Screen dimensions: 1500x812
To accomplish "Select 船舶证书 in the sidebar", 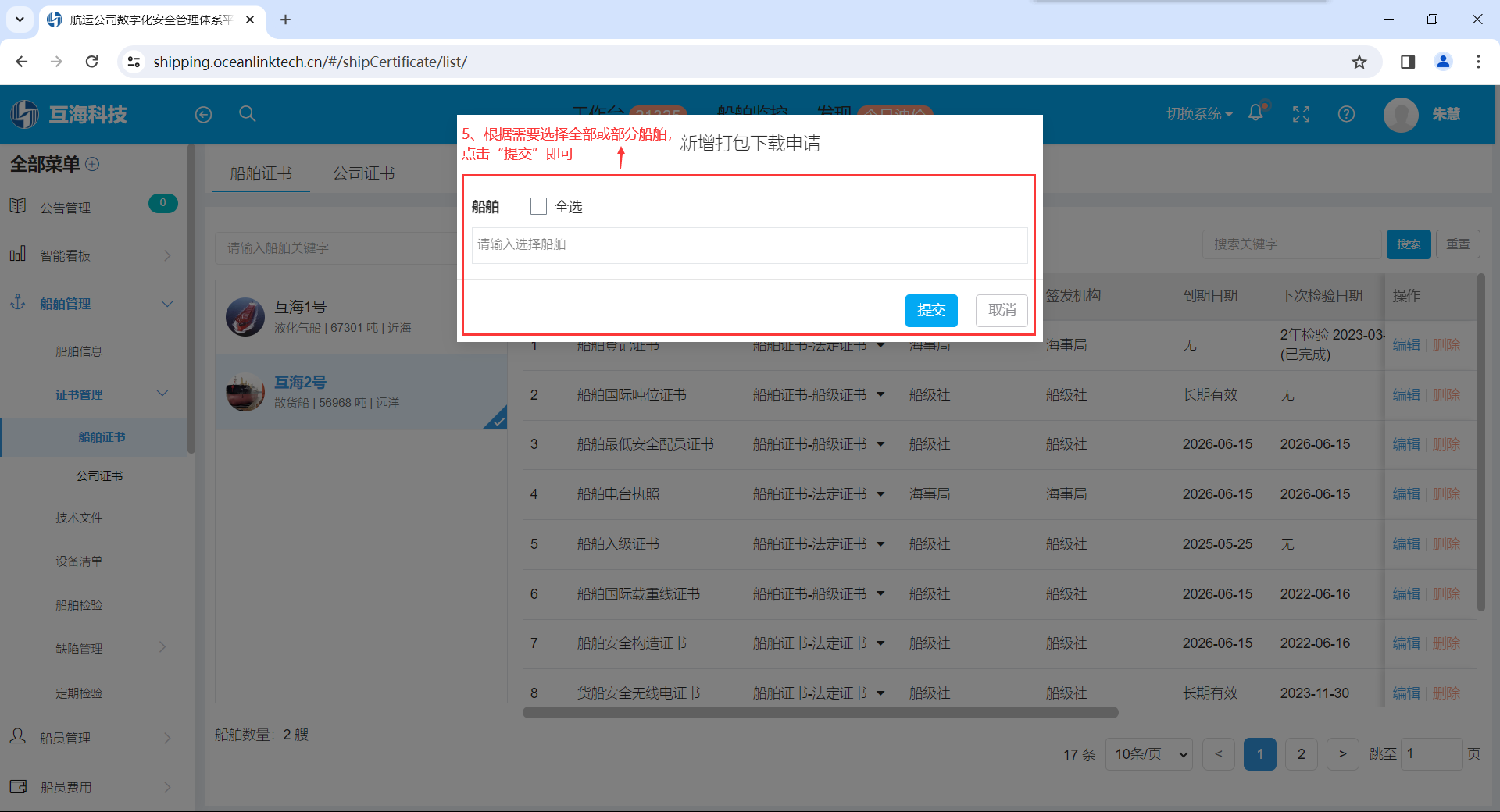I will (102, 437).
